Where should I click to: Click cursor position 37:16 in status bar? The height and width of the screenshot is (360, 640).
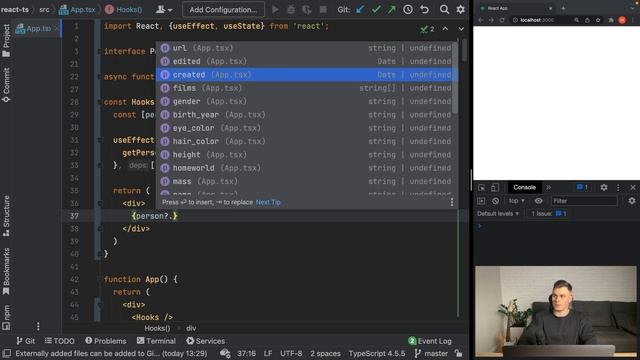(x=246, y=353)
